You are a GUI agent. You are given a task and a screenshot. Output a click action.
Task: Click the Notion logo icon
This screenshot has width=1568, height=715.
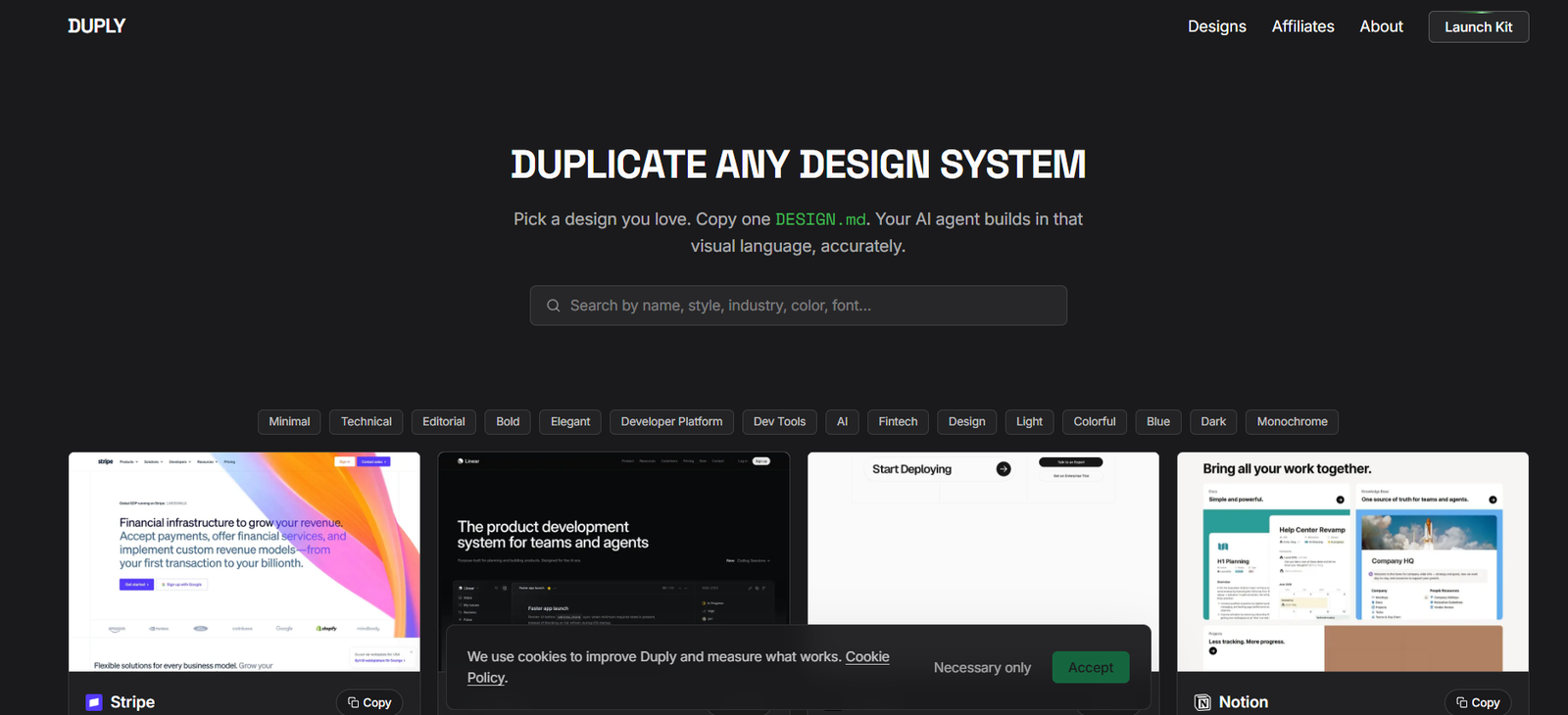(x=1202, y=702)
